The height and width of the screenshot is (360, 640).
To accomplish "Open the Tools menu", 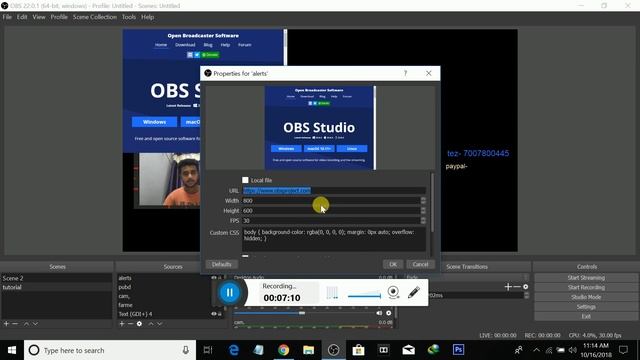I will point(129,17).
